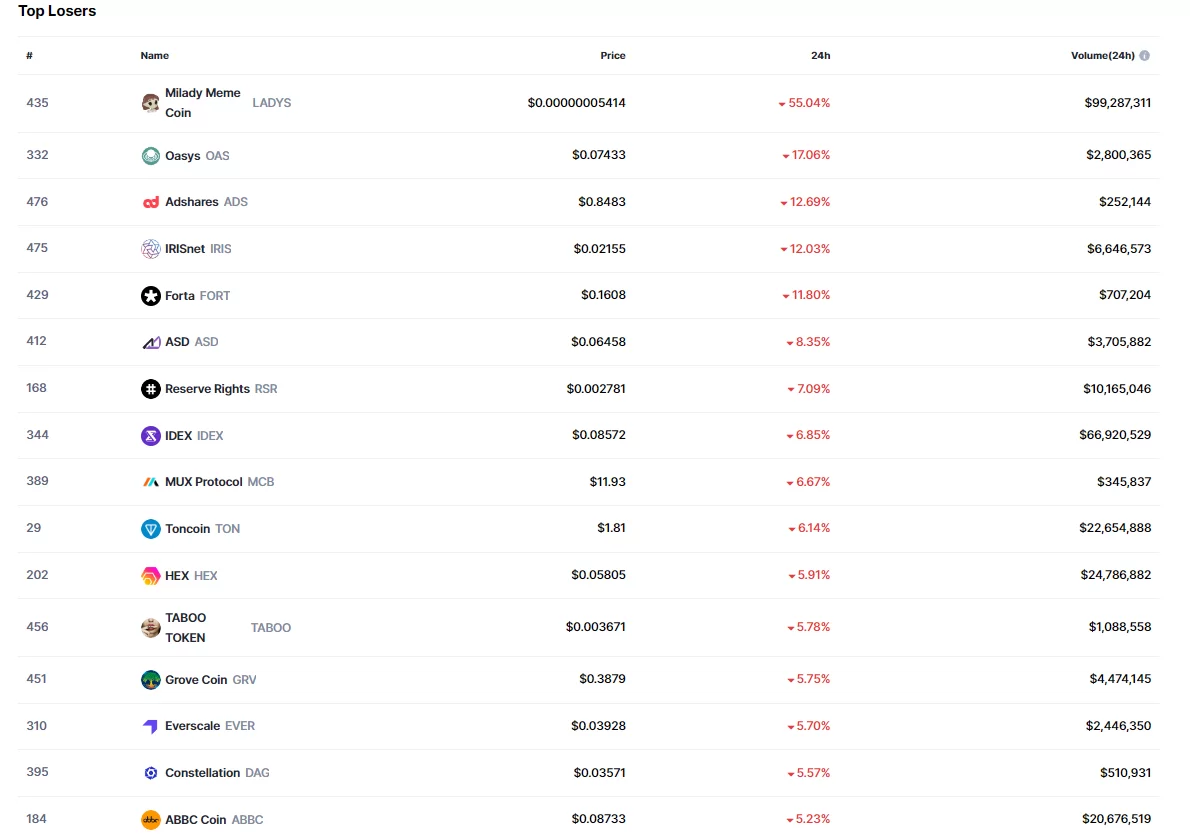This screenshot has height=836, width=1190.
Task: Open the Everscale coin link
Action: coord(192,726)
